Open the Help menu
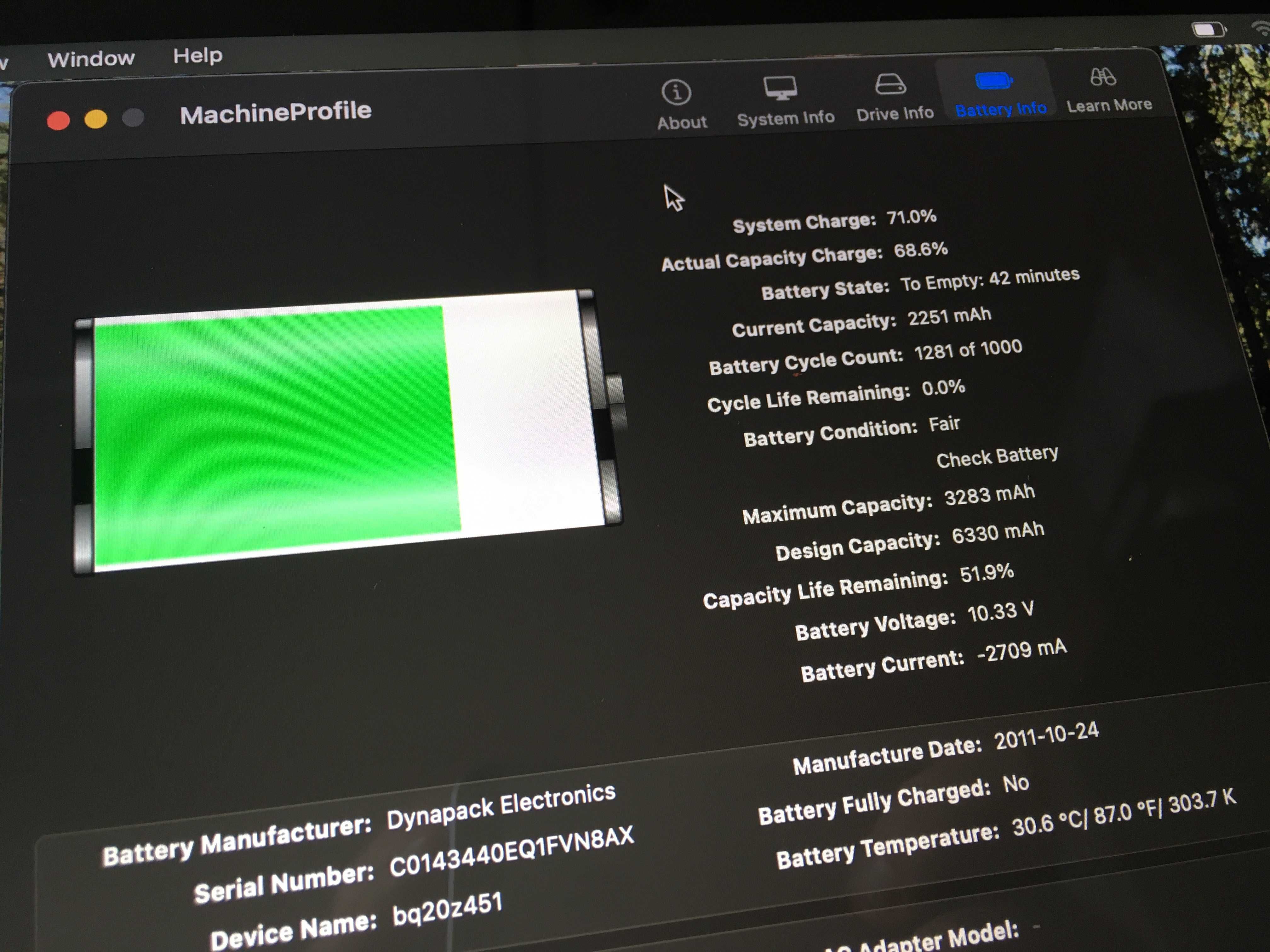1270x952 pixels. point(197,56)
